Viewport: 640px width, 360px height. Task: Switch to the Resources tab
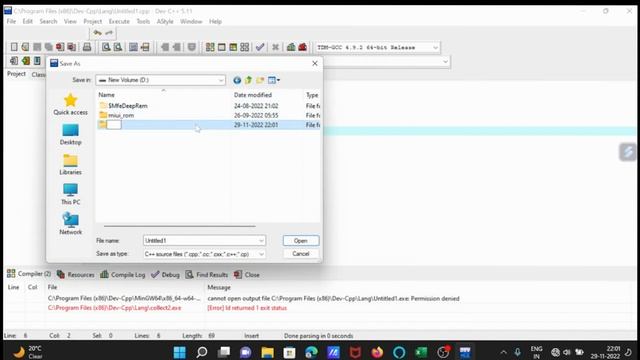(76, 275)
